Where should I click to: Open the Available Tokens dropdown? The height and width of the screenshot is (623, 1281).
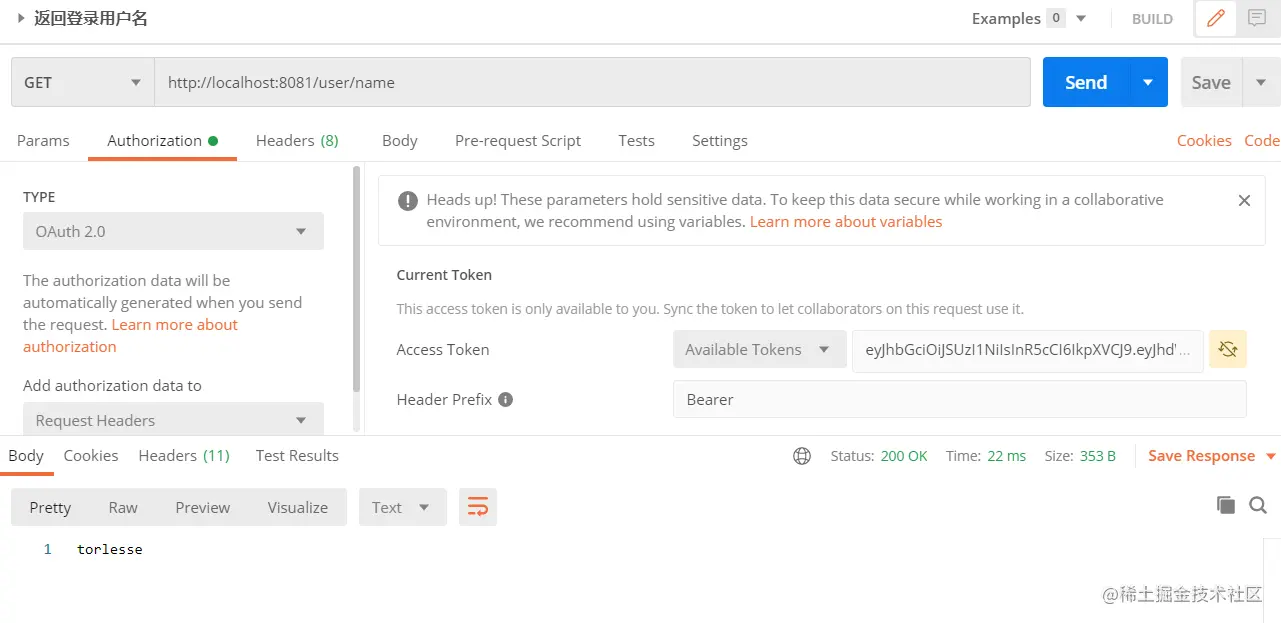tap(758, 350)
